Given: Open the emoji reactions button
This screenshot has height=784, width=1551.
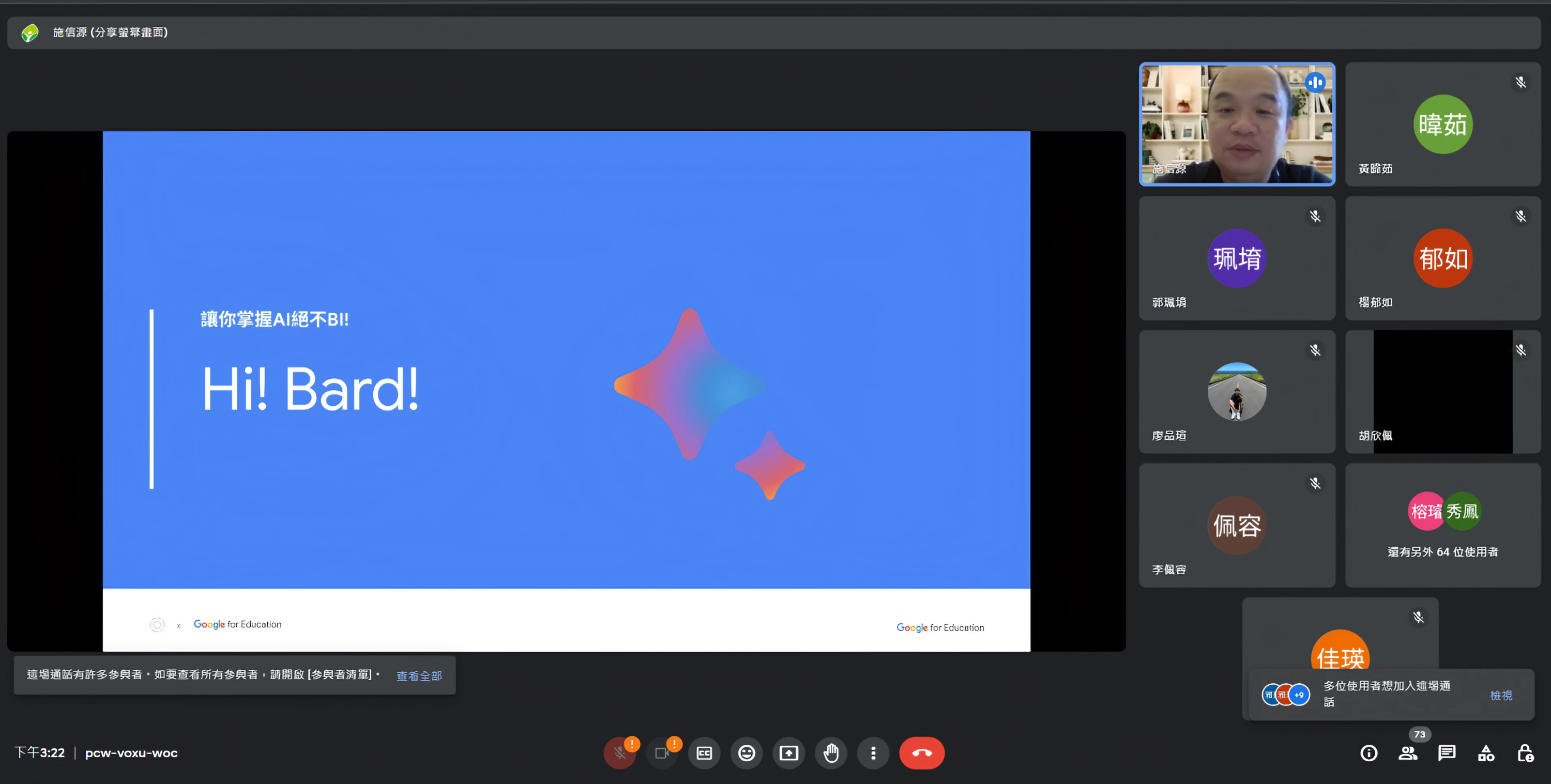Looking at the screenshot, I should coord(747,752).
